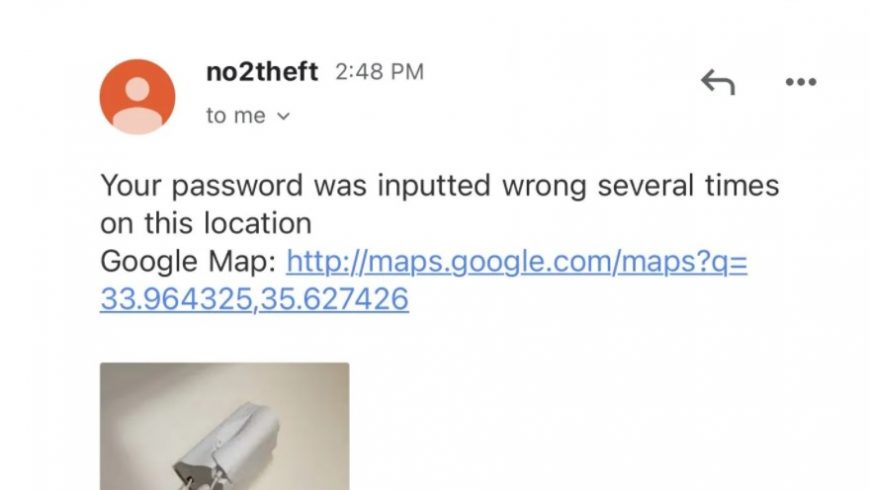View the attached camera photo thumbnail

click(225, 426)
